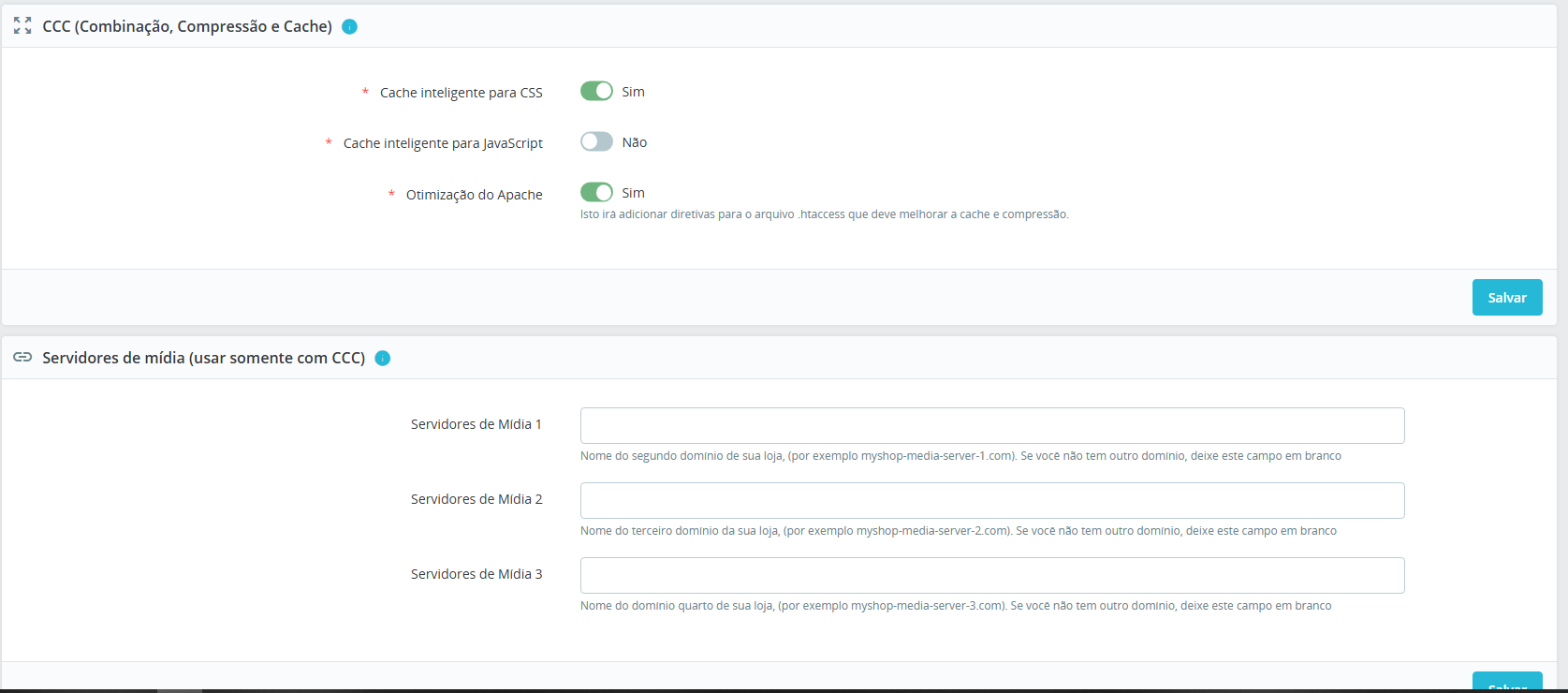
Task: Toggle Cache inteligente para CSS switch
Action: tap(596, 91)
